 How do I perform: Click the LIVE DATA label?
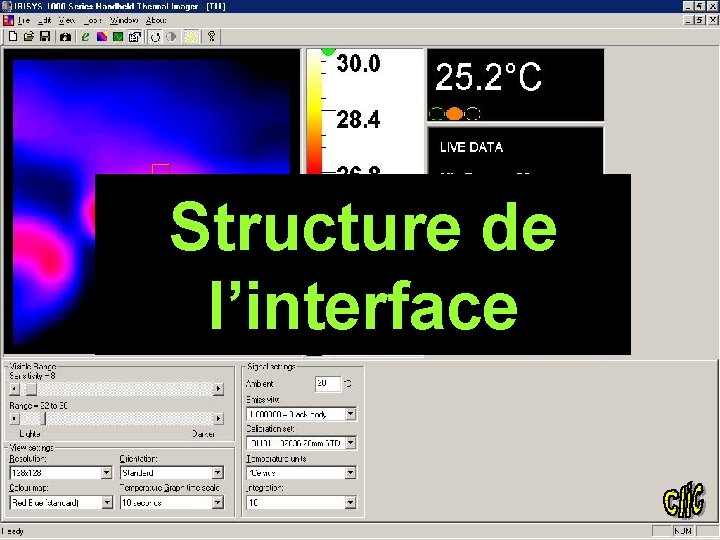(x=471, y=147)
